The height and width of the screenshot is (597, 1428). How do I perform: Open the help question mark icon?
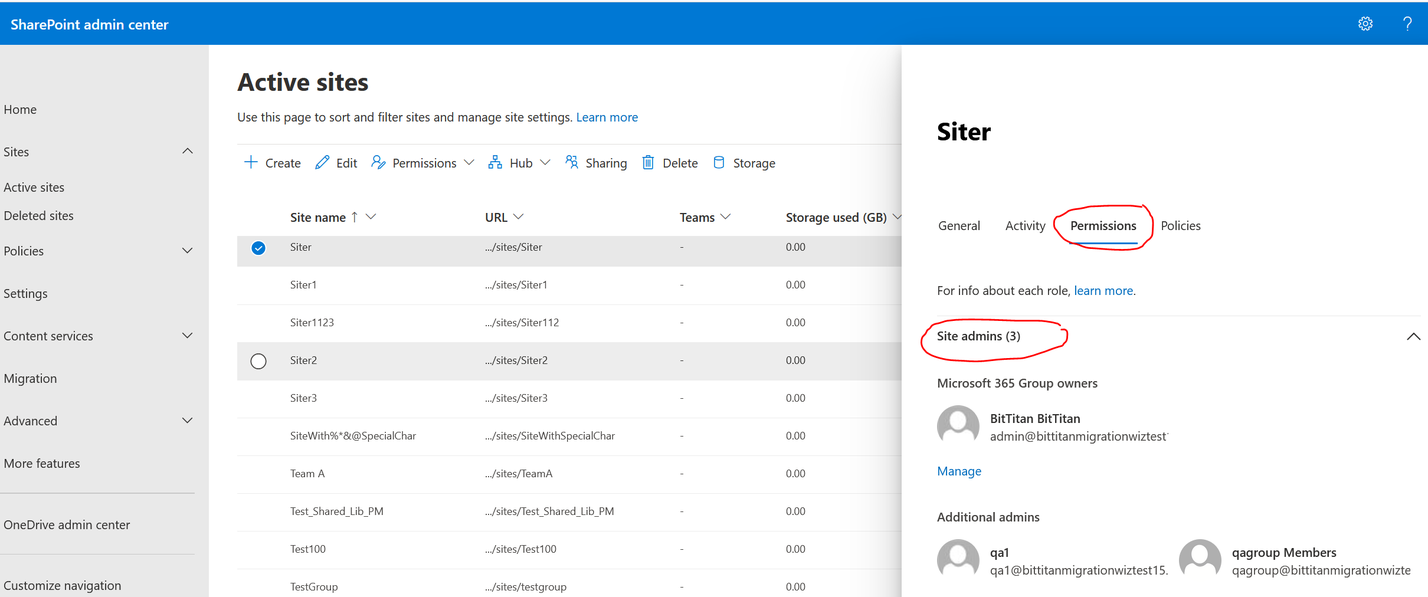point(1407,24)
